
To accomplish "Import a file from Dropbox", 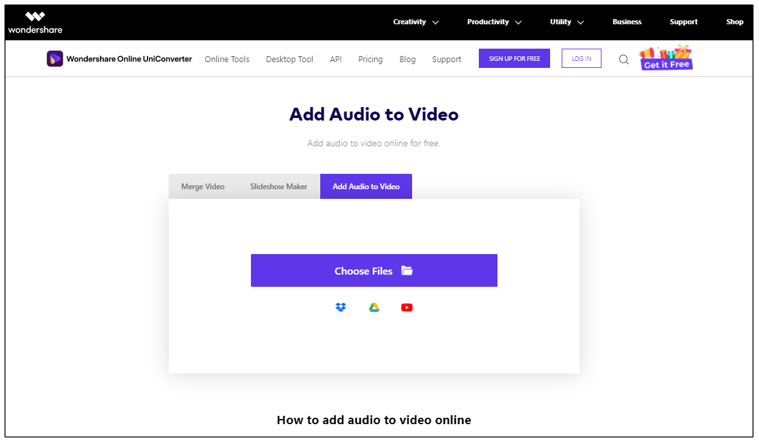I will pyautogui.click(x=341, y=307).
